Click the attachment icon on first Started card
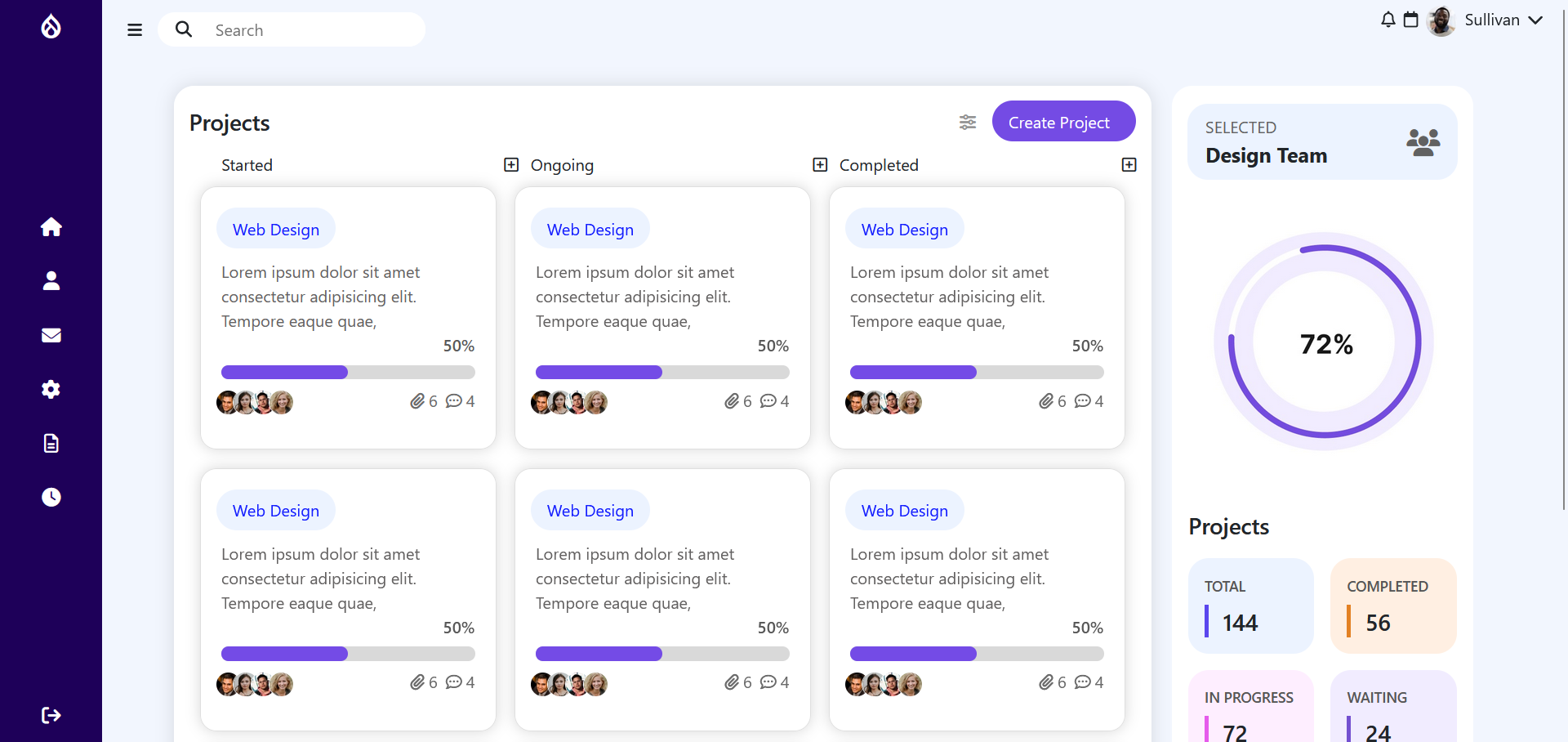 [x=416, y=401]
